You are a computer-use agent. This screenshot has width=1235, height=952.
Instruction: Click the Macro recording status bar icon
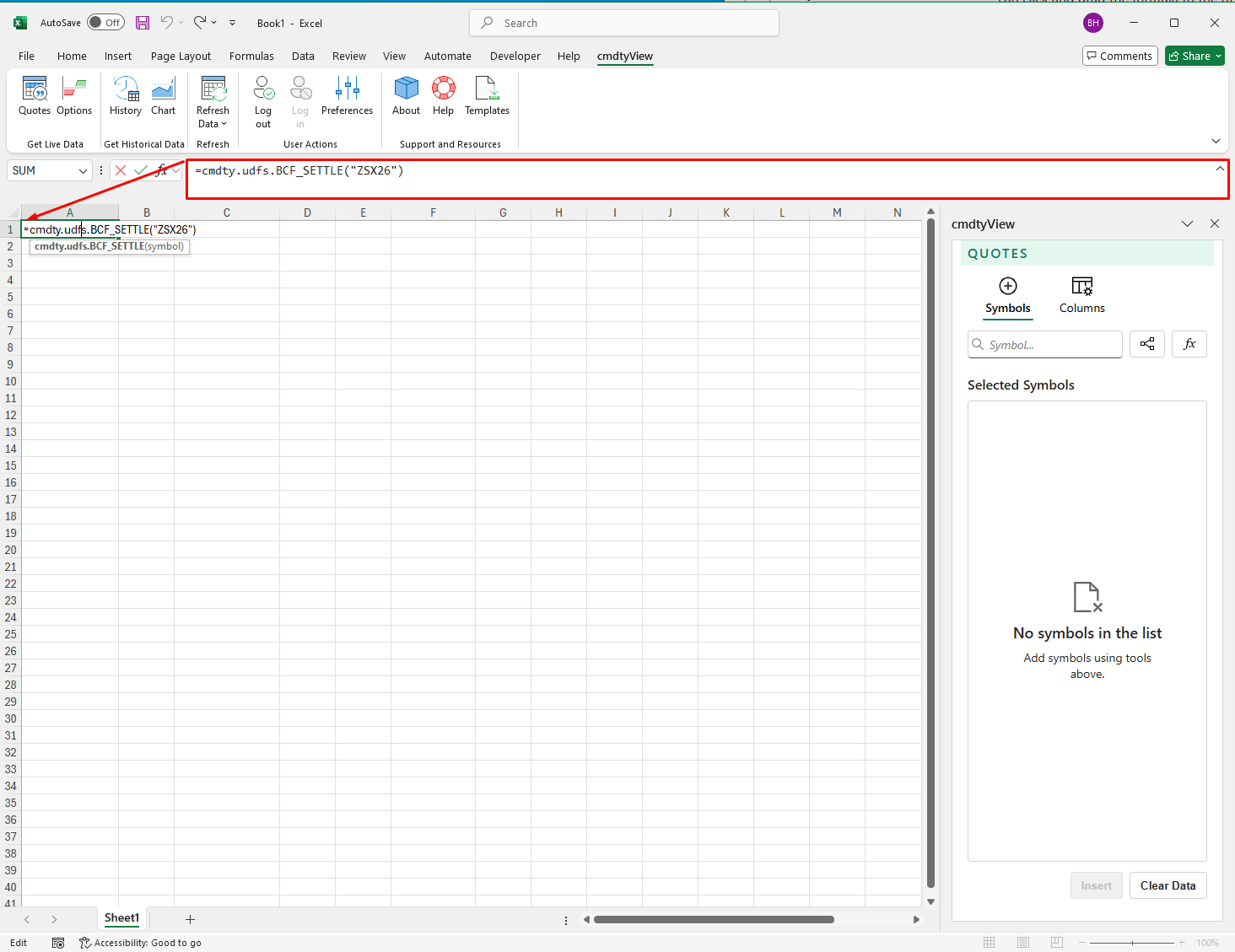pyautogui.click(x=58, y=943)
